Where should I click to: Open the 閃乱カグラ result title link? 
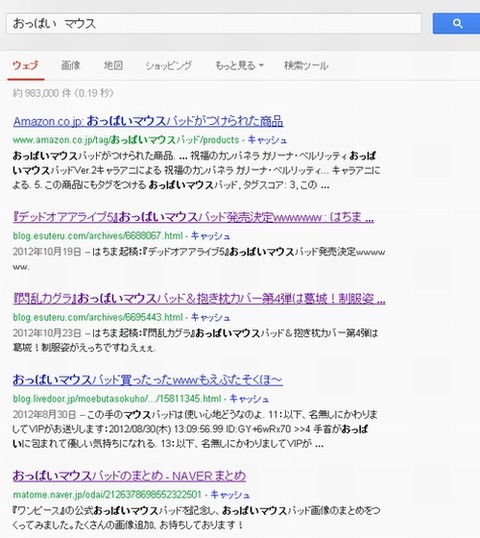(x=199, y=299)
